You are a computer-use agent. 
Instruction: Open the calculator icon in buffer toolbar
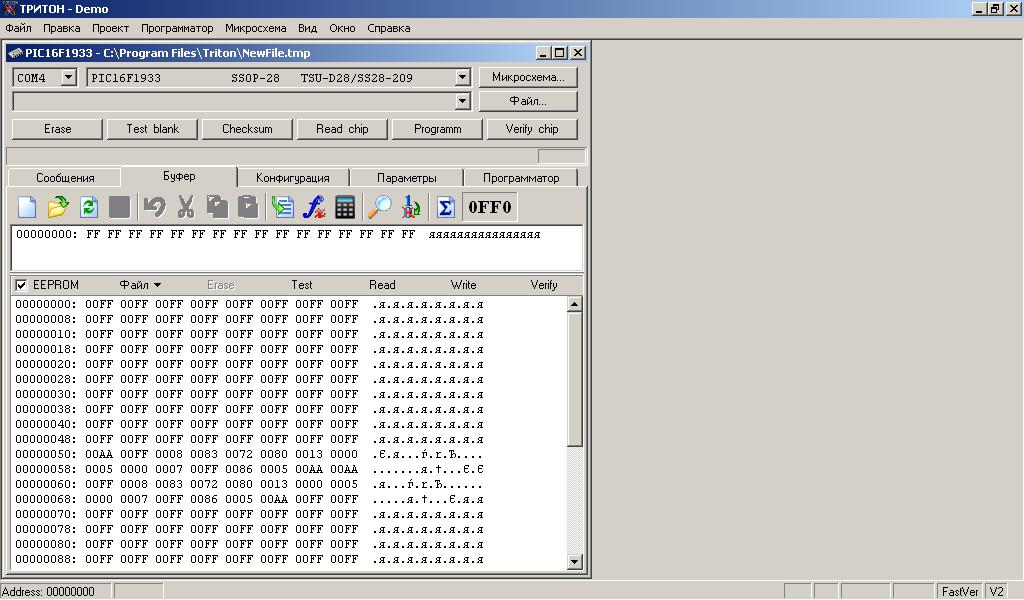click(x=345, y=207)
